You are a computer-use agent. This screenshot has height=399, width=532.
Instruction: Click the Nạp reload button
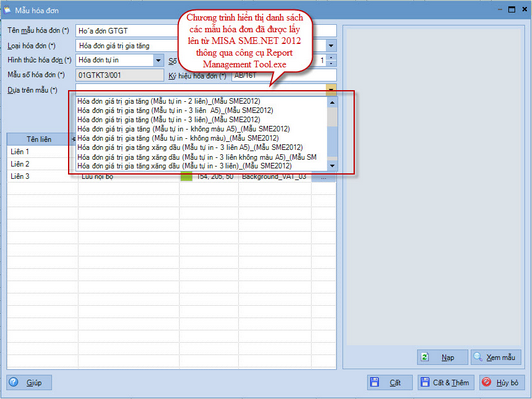pos(442,357)
